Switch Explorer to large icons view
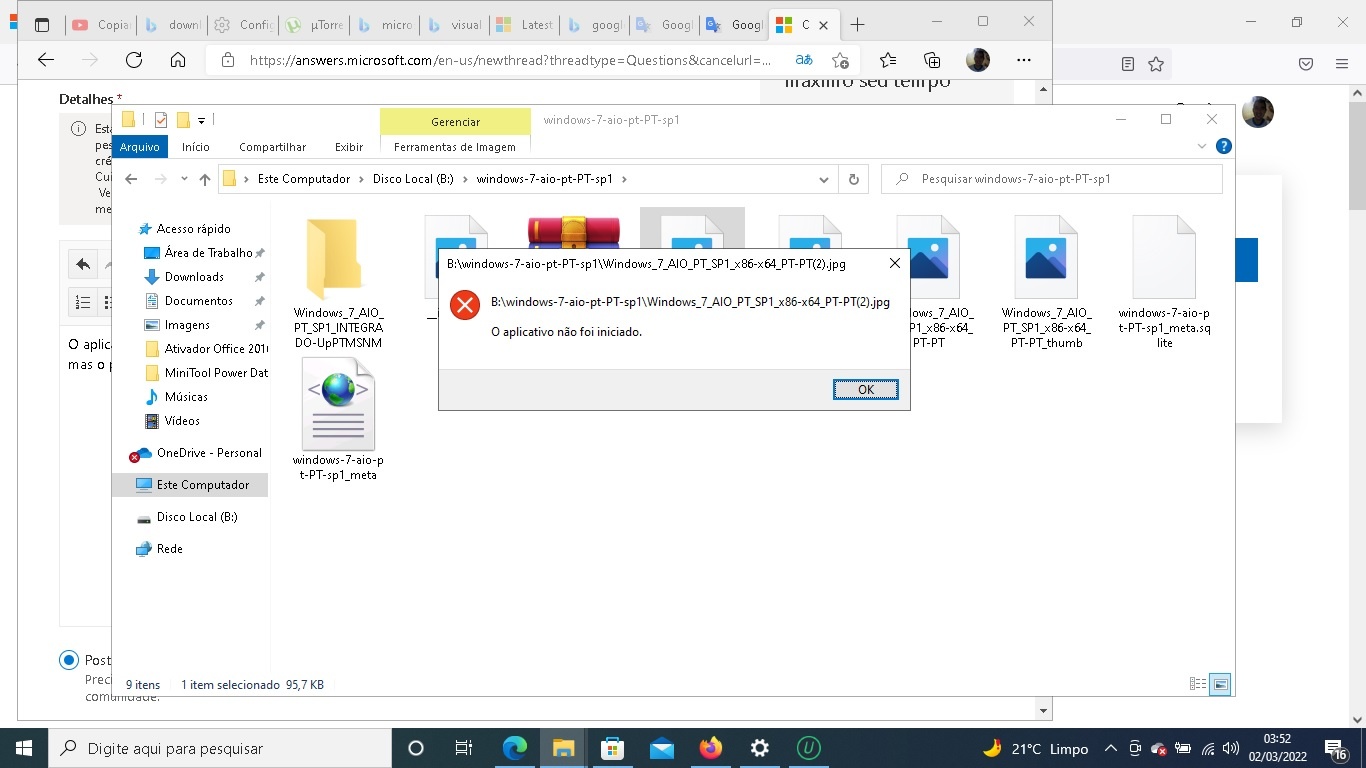Image resolution: width=1366 pixels, height=768 pixels. (x=1220, y=685)
